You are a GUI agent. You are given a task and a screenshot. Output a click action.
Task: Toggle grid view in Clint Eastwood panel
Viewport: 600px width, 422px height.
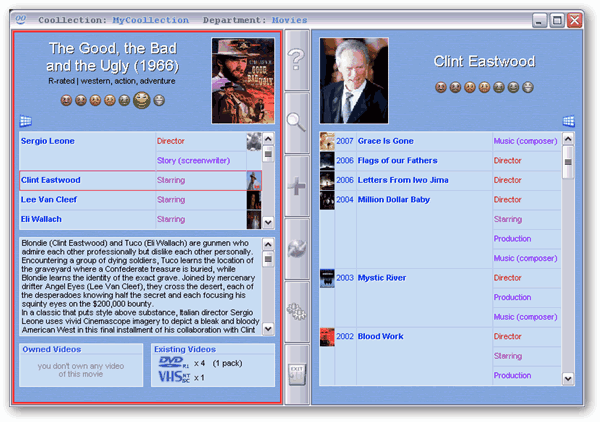coord(569,121)
